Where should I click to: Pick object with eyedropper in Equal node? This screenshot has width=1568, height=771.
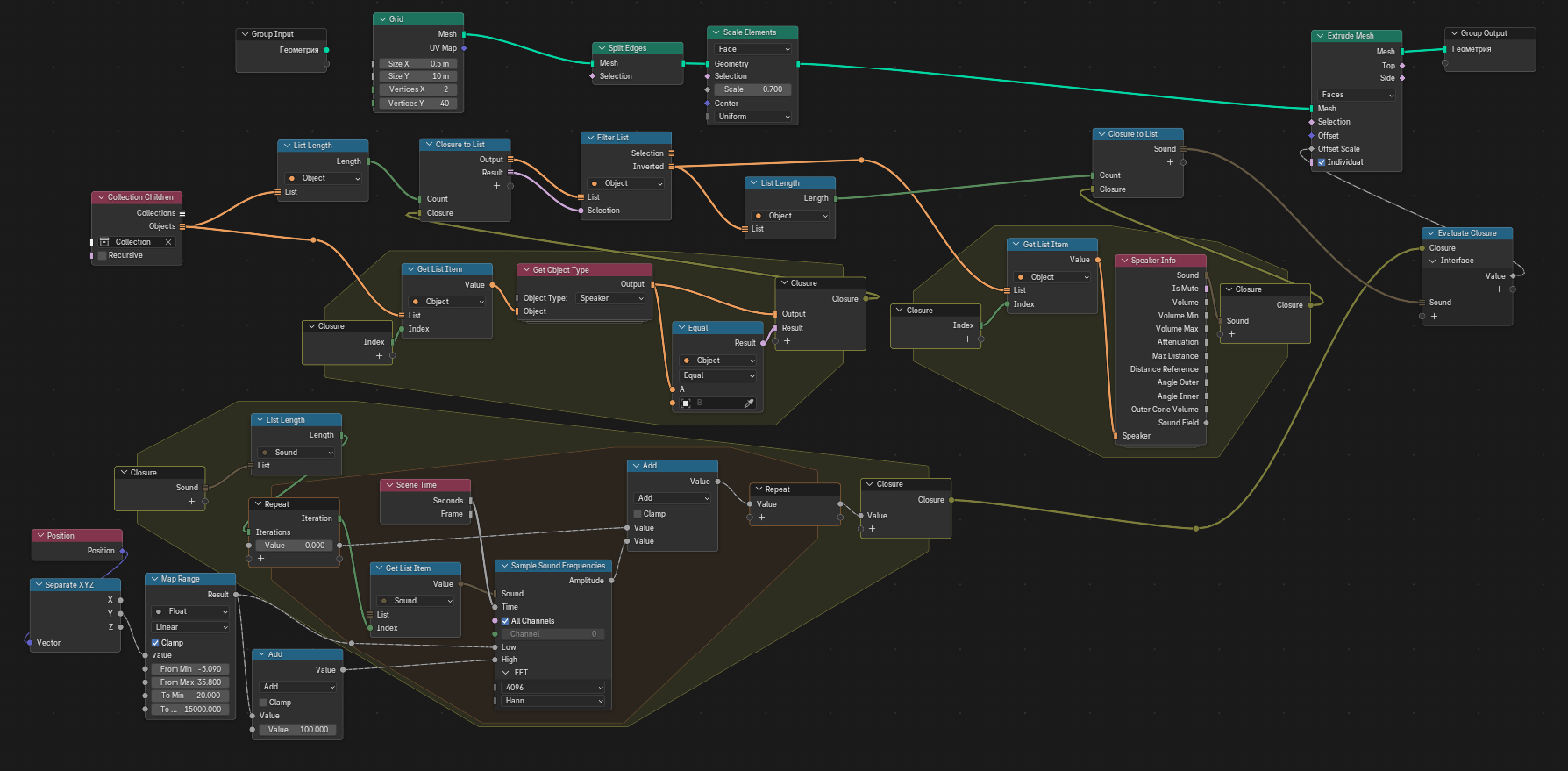749,403
